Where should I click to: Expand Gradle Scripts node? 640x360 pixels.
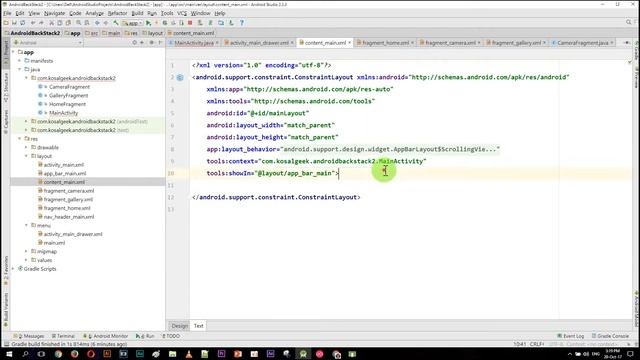pyautogui.click(x=13, y=269)
